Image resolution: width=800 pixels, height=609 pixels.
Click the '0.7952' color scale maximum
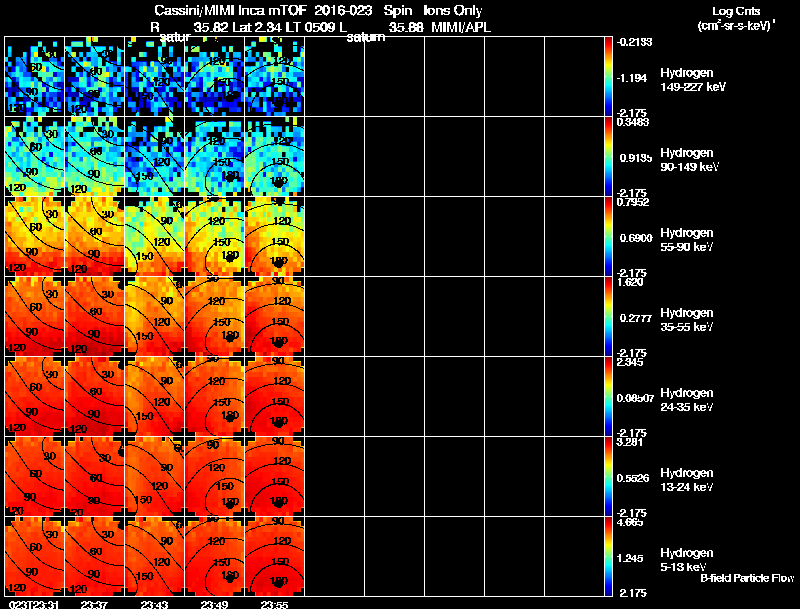pyautogui.click(x=633, y=202)
